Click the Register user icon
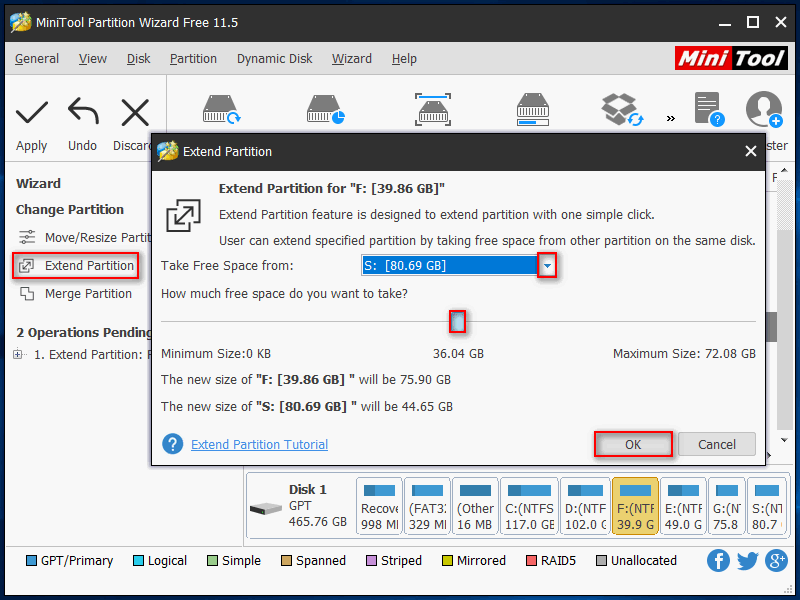The height and width of the screenshot is (600, 800). coord(764,109)
